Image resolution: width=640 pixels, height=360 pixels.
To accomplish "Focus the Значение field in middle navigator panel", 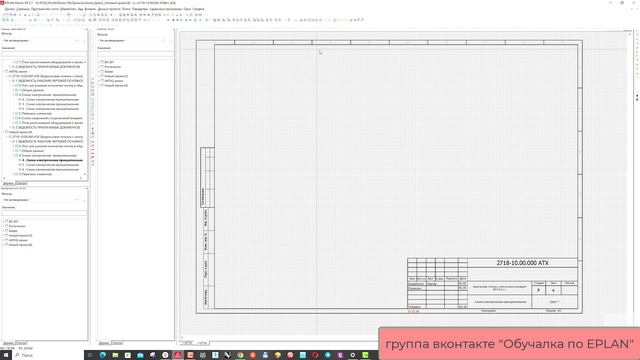I will click(x=136, y=54).
